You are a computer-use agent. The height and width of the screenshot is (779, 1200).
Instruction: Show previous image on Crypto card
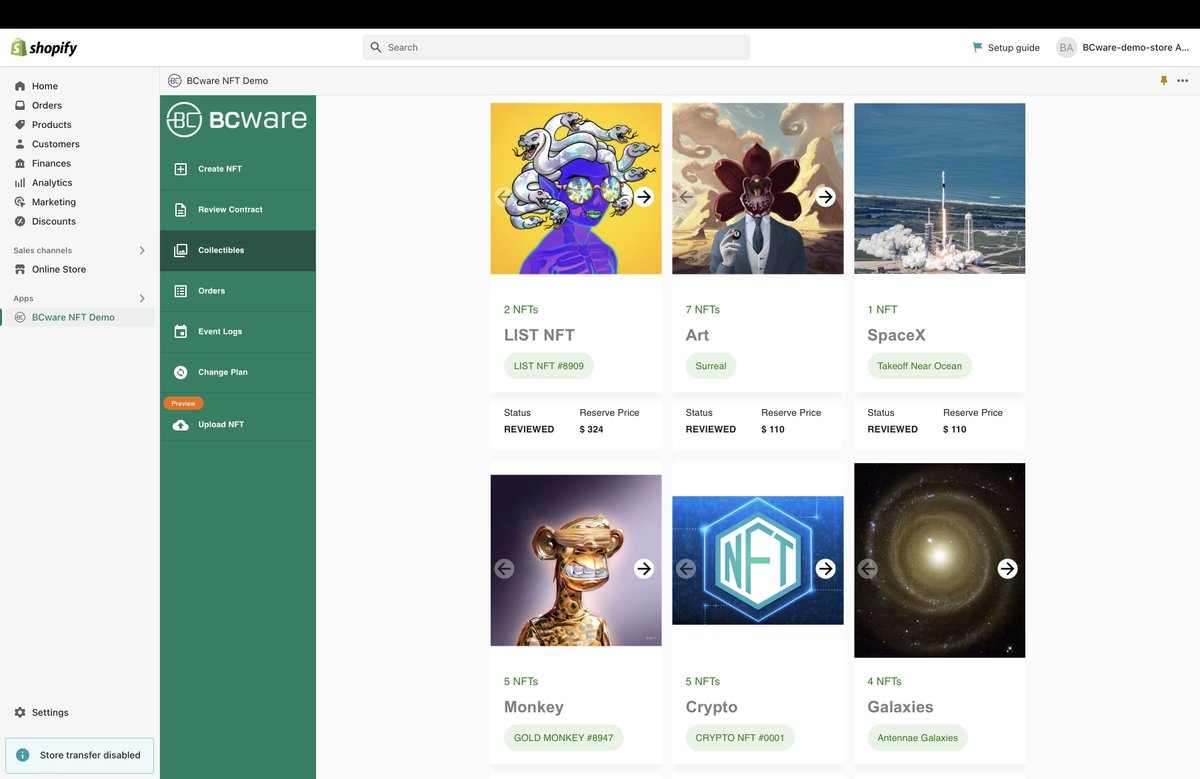coord(686,568)
